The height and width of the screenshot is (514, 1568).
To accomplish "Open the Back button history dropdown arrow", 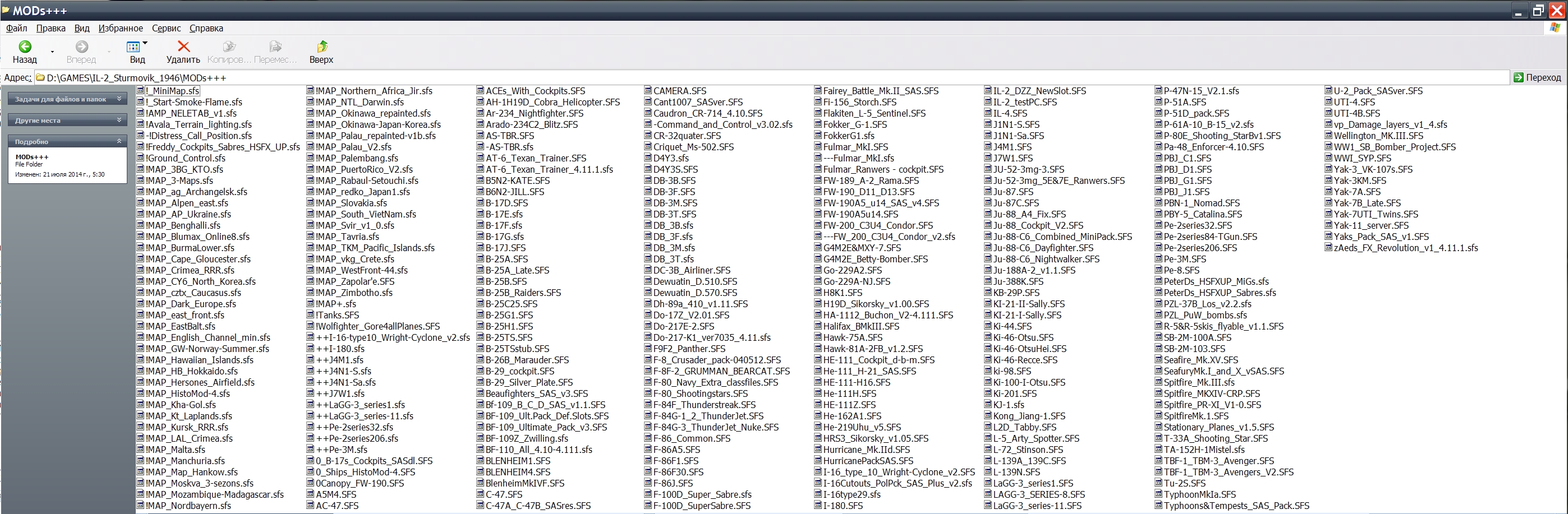I will 52,52.
